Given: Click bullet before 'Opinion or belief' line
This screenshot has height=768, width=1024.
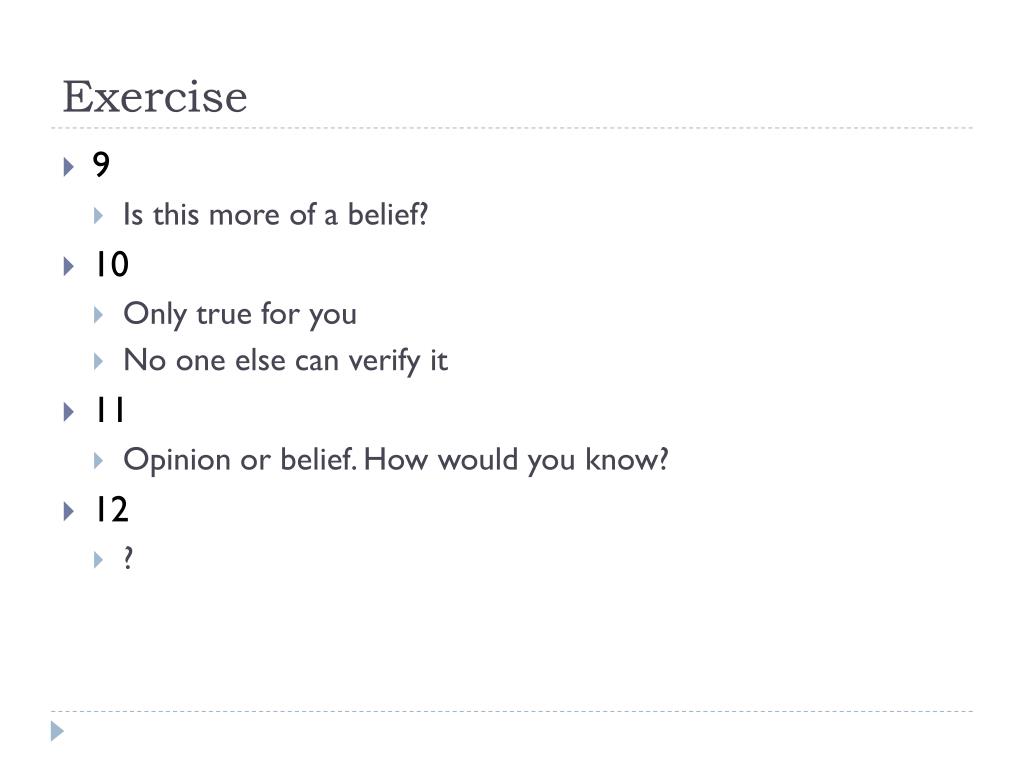Looking at the screenshot, I should pos(99,460).
